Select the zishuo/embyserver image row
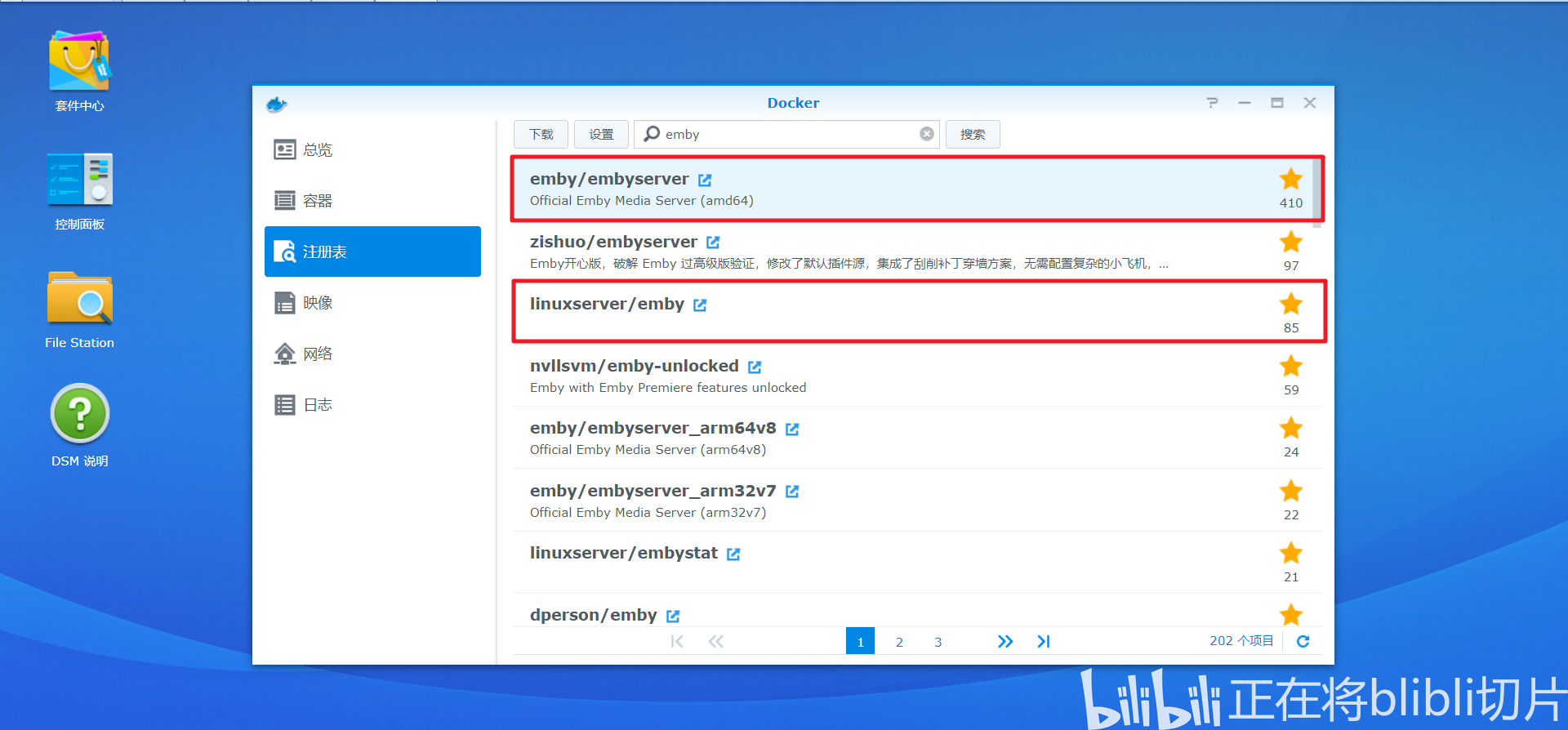Viewport: 1568px width, 730px height. (x=917, y=251)
